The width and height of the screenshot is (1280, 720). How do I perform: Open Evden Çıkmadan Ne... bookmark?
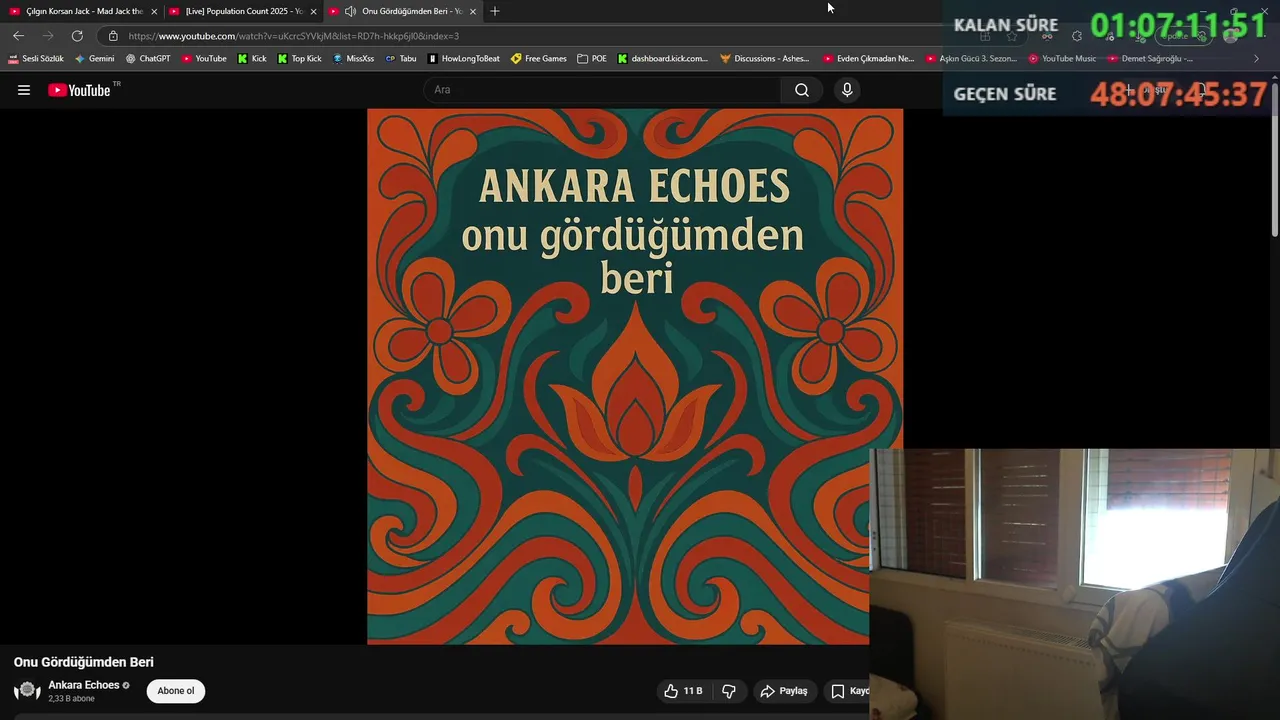tap(869, 59)
